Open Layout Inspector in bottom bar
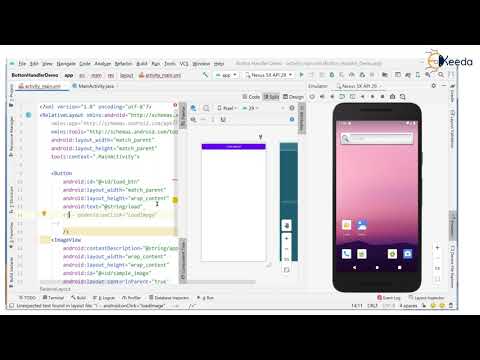 point(426,298)
